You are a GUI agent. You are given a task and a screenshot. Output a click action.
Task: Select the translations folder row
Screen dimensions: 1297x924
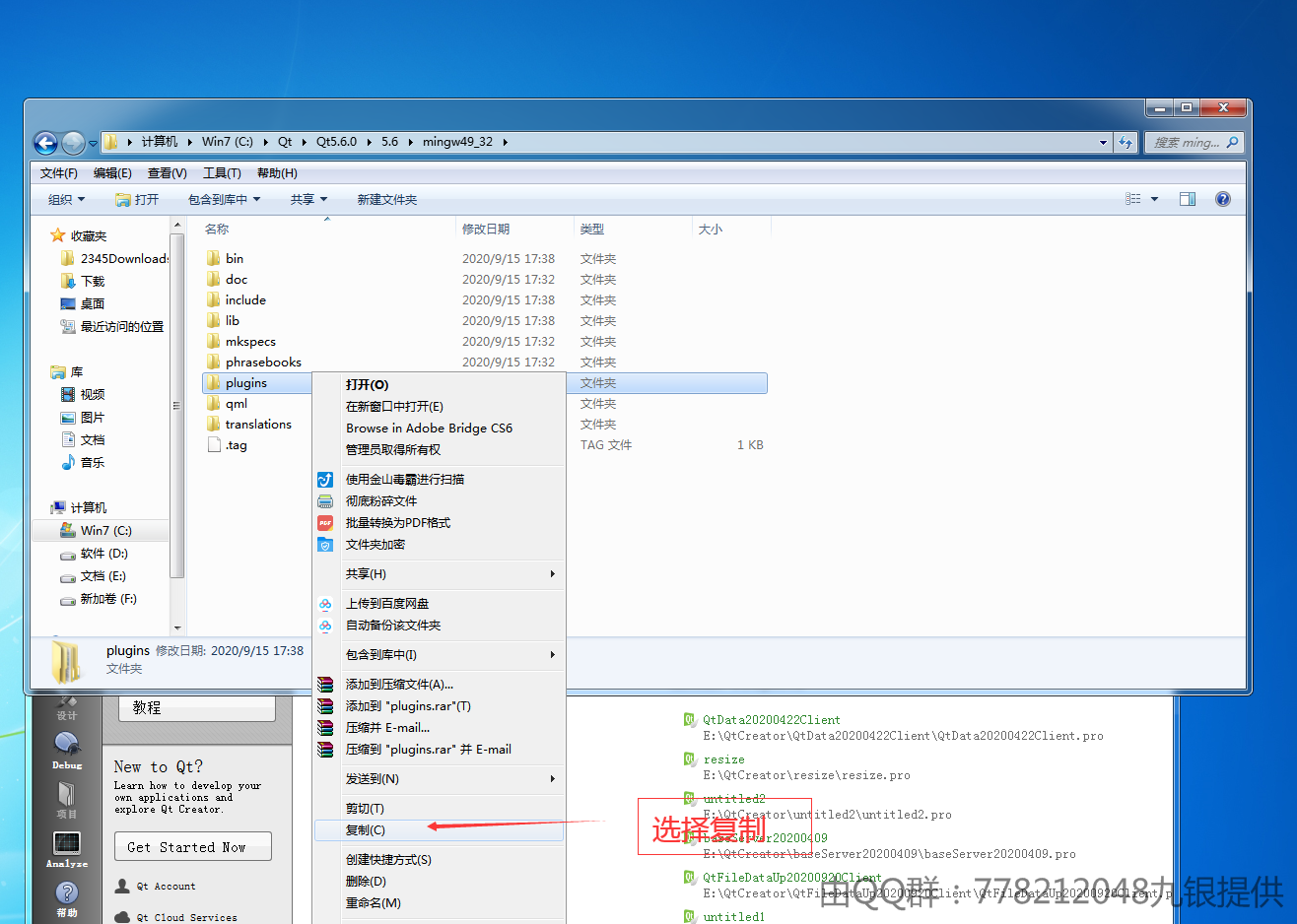click(485, 425)
